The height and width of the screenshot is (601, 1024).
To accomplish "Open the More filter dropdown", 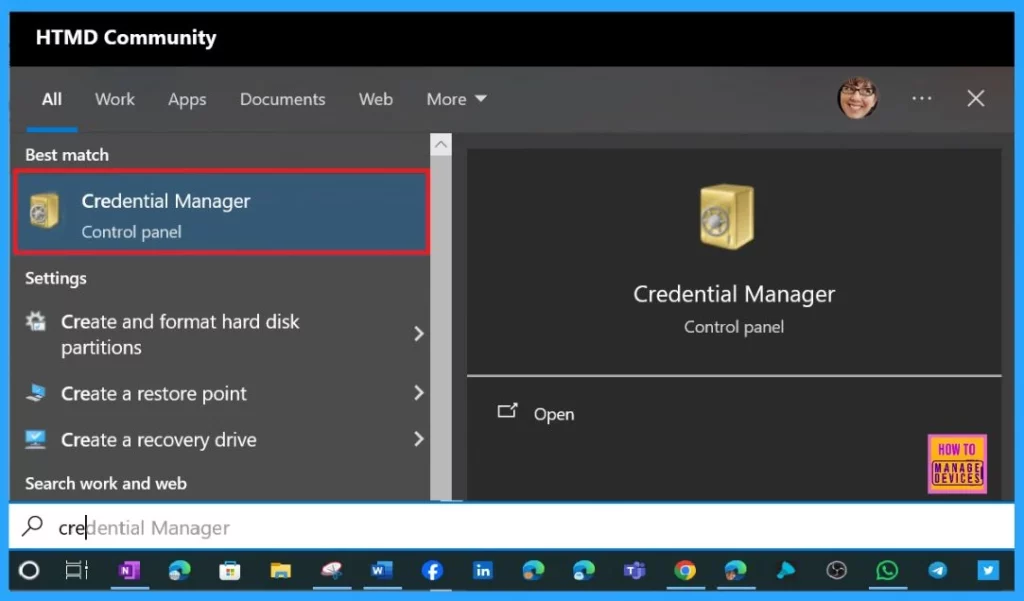I will tap(456, 99).
